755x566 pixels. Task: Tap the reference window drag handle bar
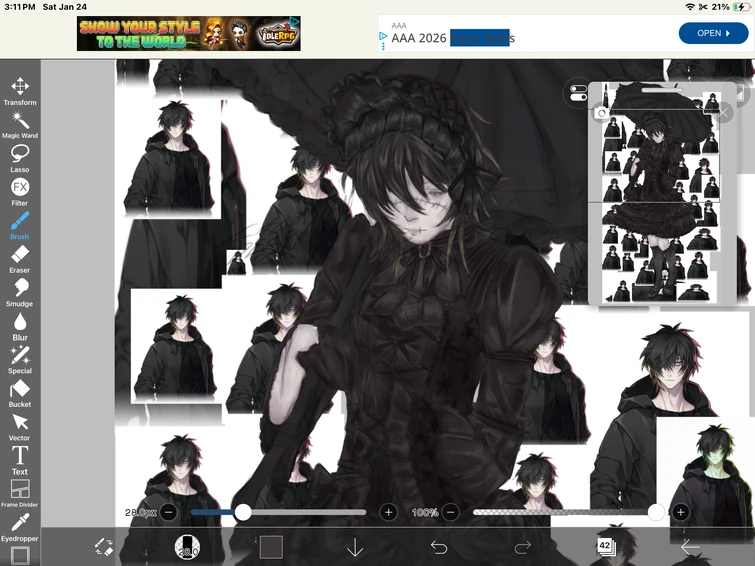(662, 90)
